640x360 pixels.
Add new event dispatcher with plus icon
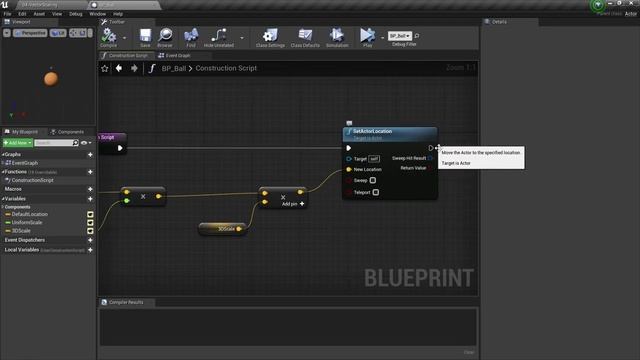(x=90, y=240)
